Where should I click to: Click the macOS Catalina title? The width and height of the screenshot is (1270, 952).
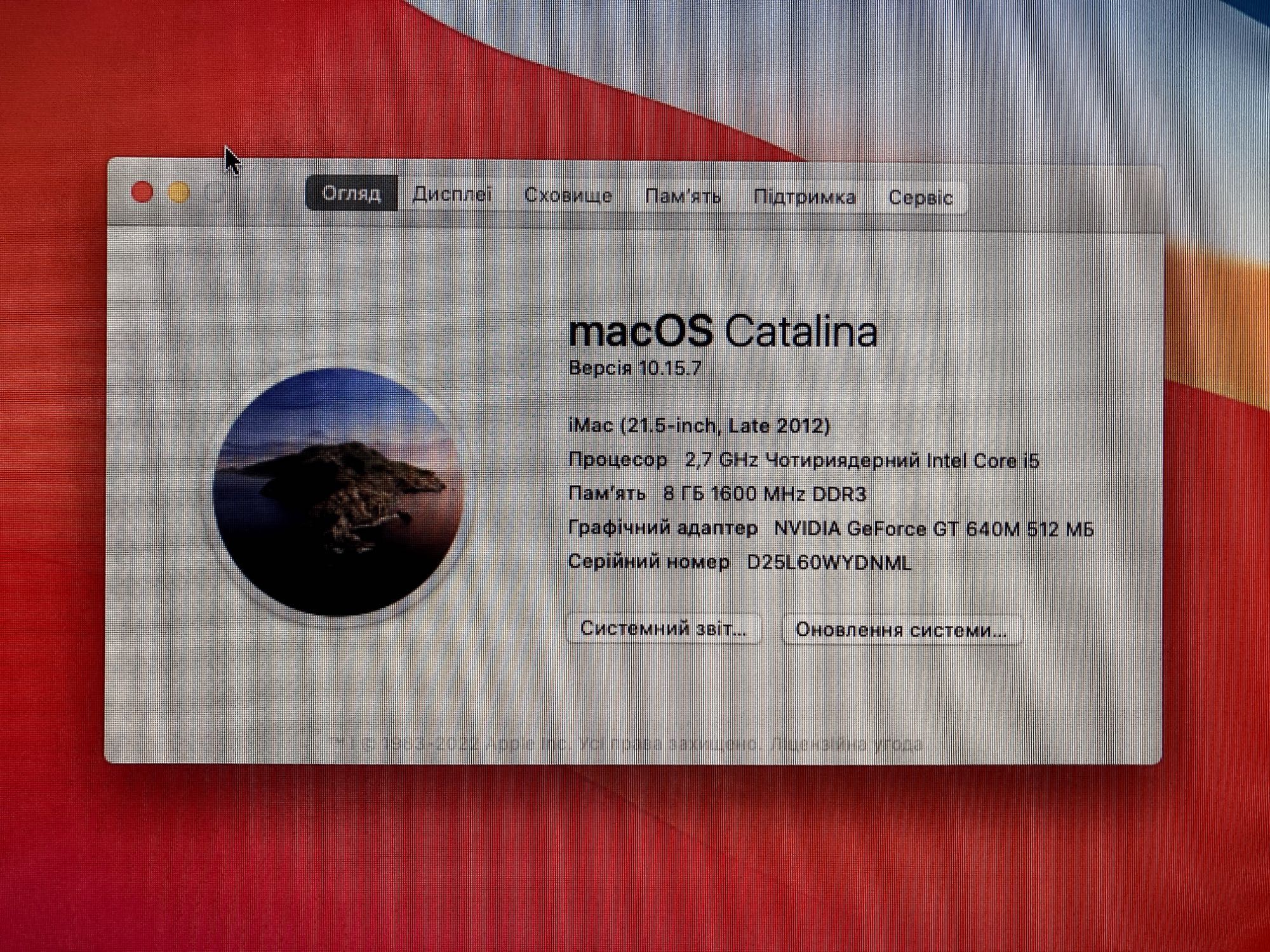coord(723,331)
